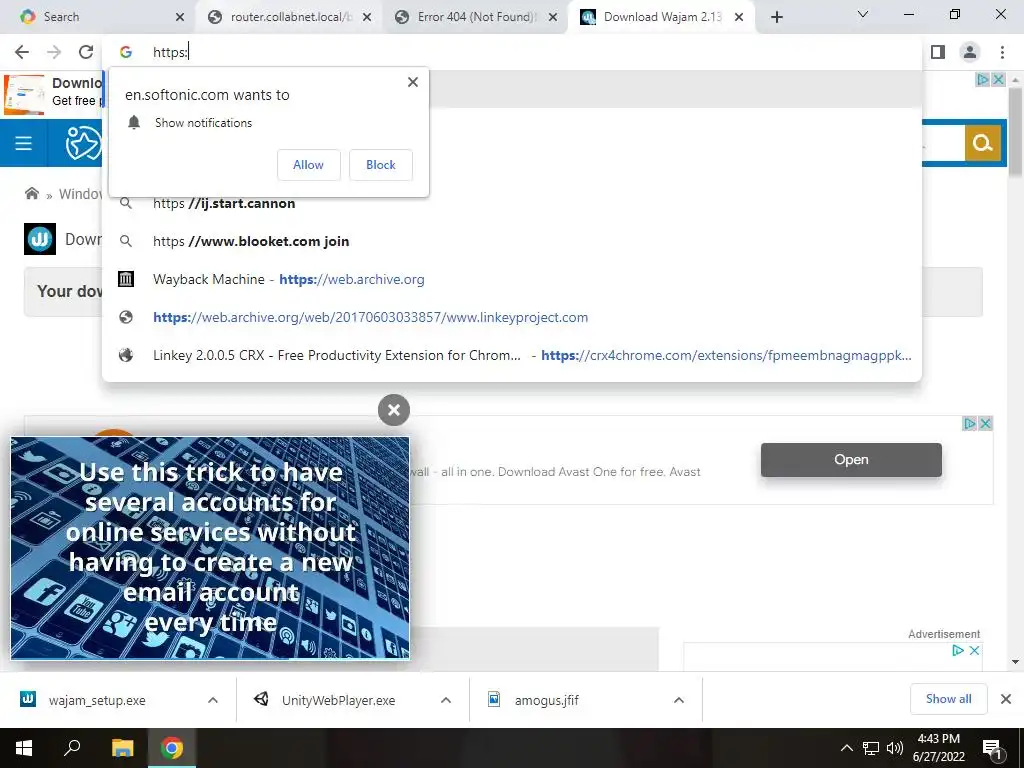Screen dimensions: 1024x768
Task: Close the Download Wajam tab
Action: [739, 17]
